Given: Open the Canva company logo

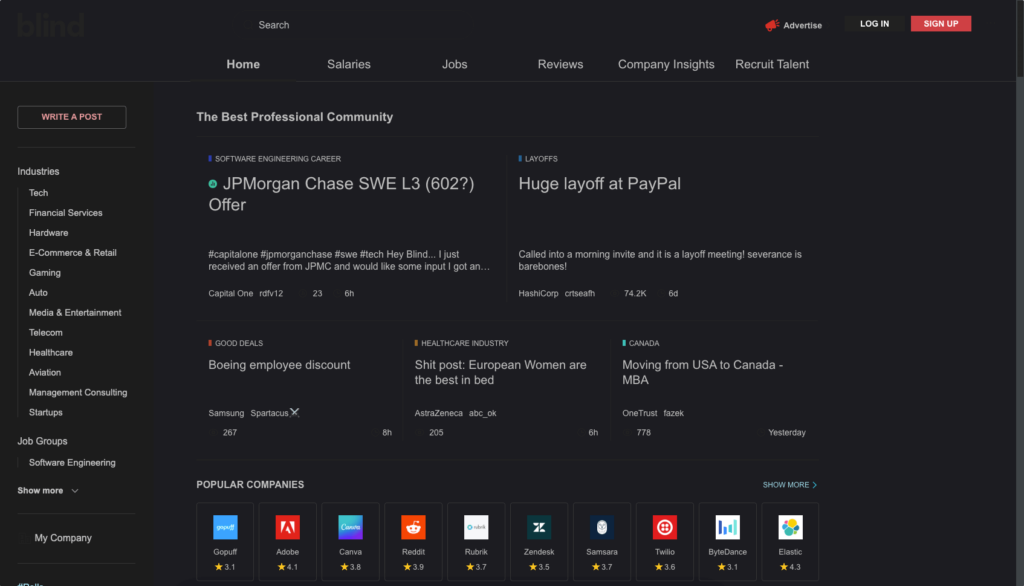Looking at the screenshot, I should pyautogui.click(x=351, y=527).
